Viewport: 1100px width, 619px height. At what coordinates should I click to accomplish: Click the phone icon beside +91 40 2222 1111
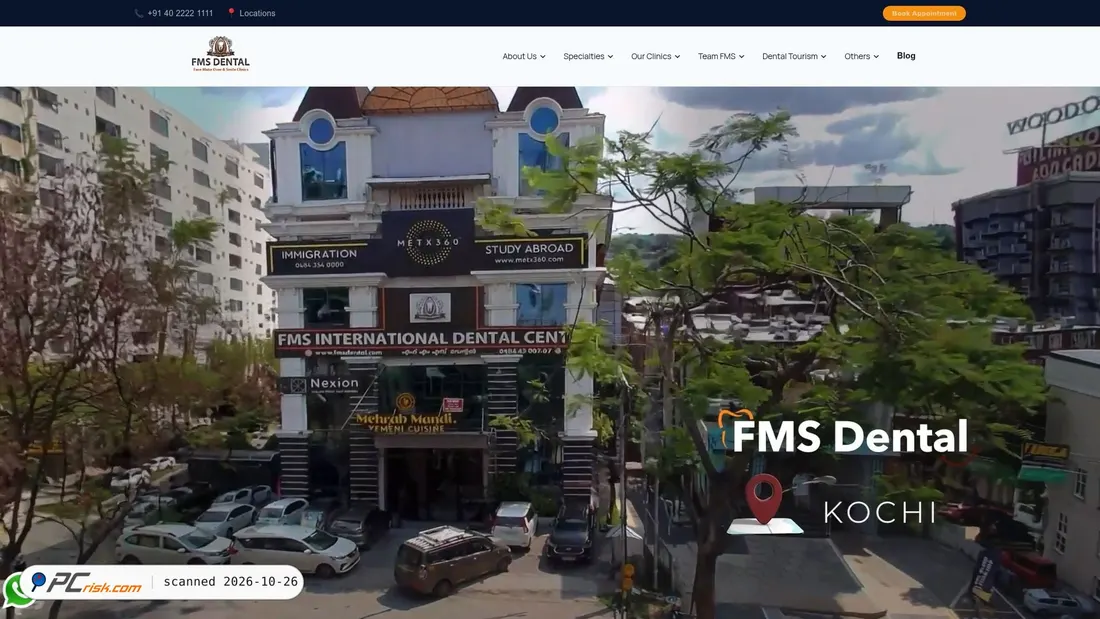pyautogui.click(x=139, y=13)
